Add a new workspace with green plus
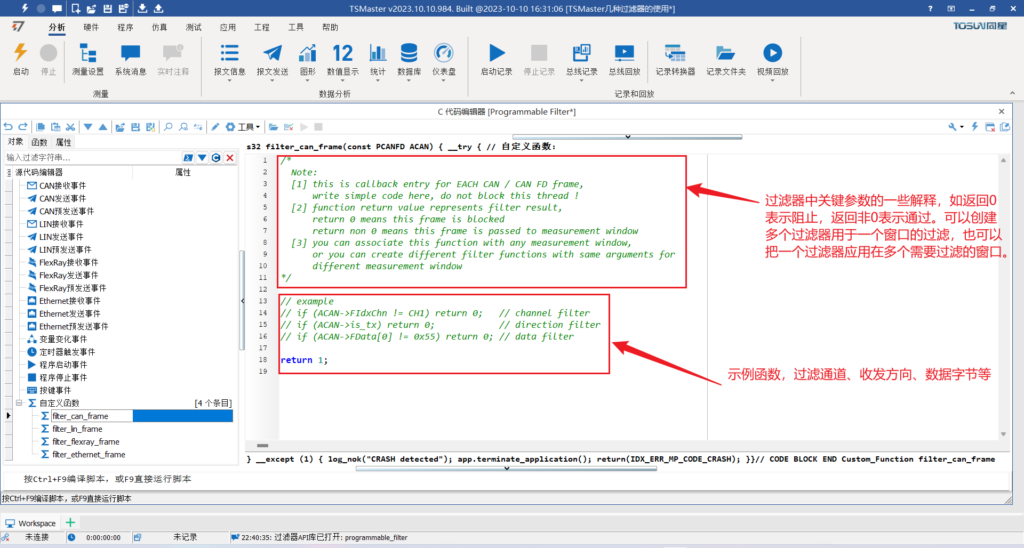This screenshot has width=1024, height=548. tap(70, 522)
